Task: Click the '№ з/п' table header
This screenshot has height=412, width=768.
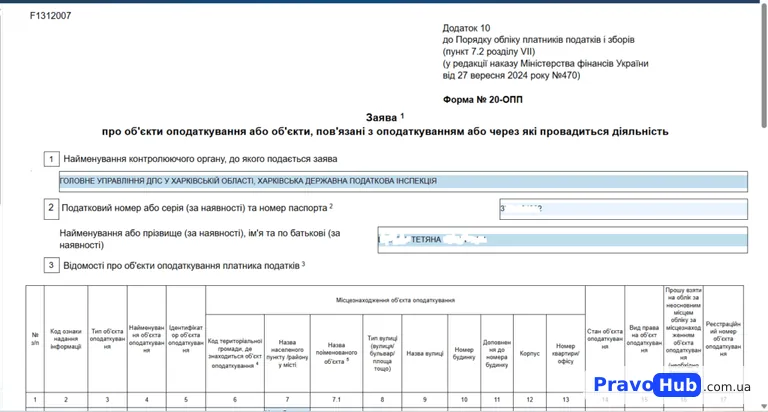Action: pyautogui.click(x=35, y=339)
